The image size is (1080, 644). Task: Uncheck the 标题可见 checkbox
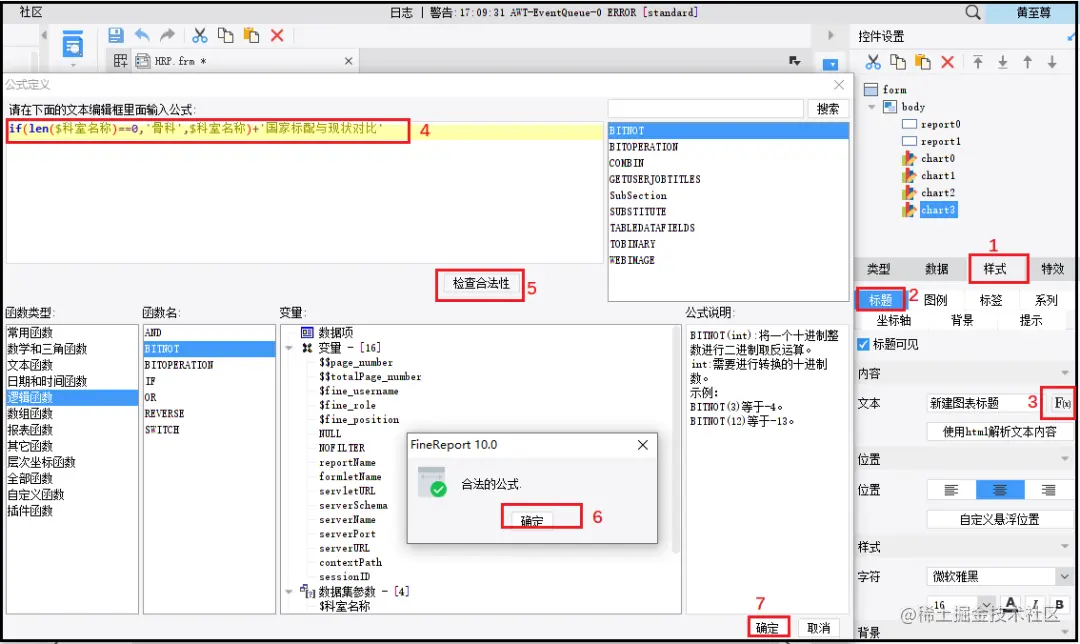click(x=864, y=344)
